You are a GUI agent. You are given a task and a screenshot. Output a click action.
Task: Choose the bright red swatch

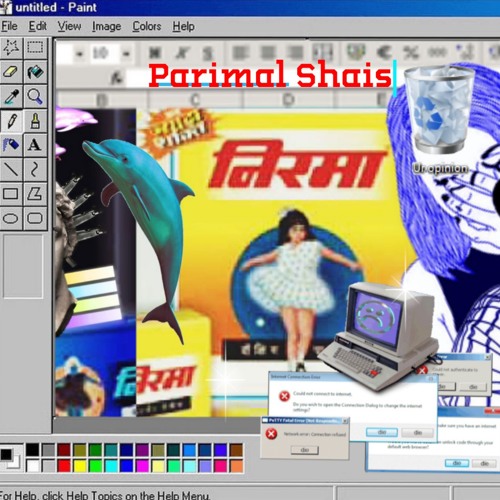coord(64,466)
